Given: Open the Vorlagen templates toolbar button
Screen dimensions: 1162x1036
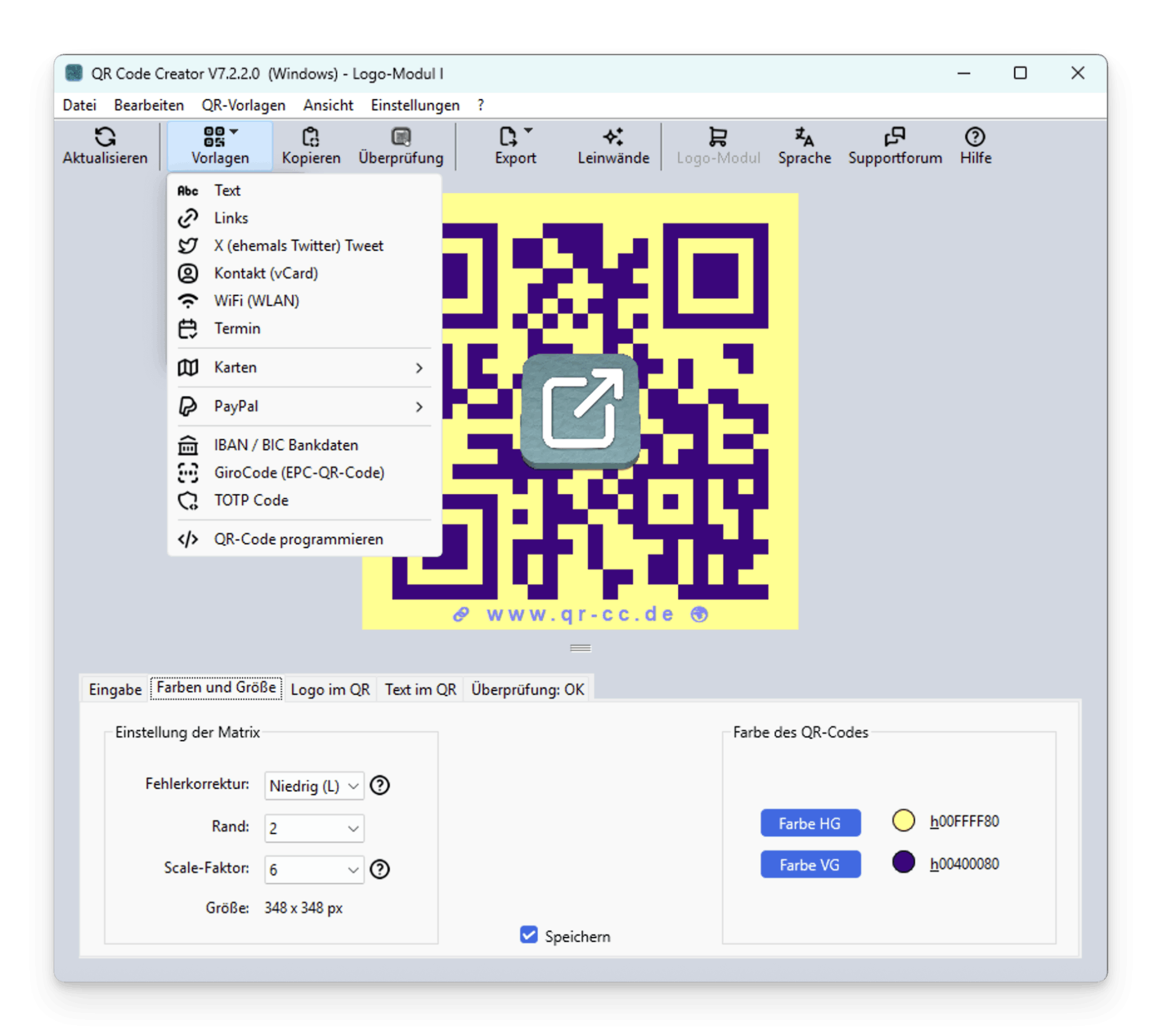Looking at the screenshot, I should point(220,146).
